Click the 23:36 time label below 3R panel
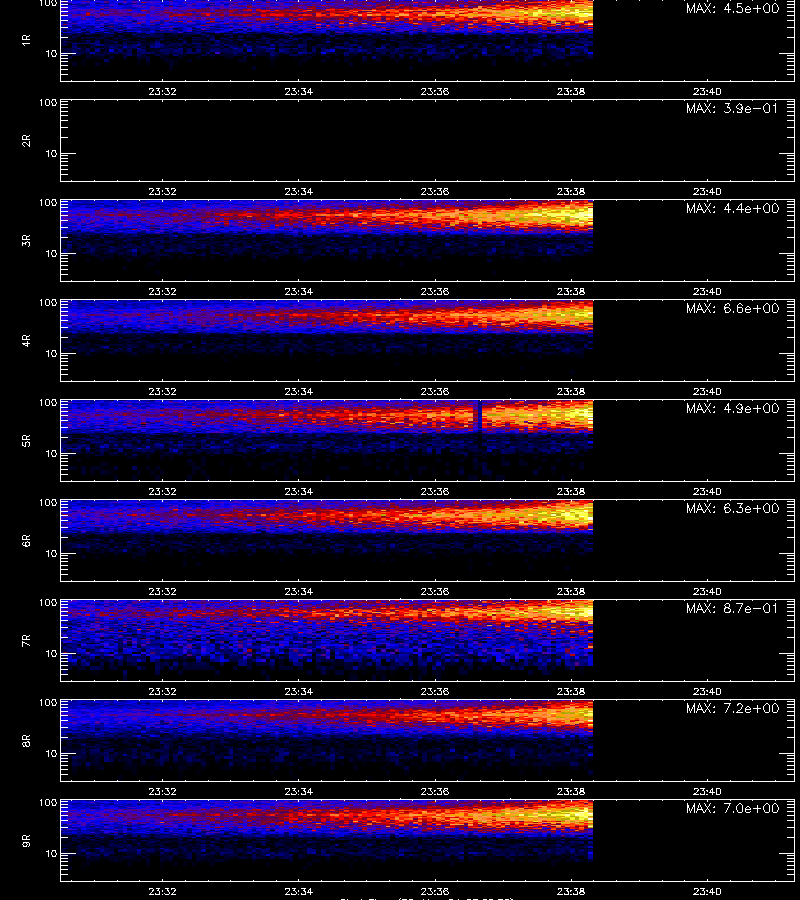Viewport: 800px width, 900px height. [x=434, y=291]
